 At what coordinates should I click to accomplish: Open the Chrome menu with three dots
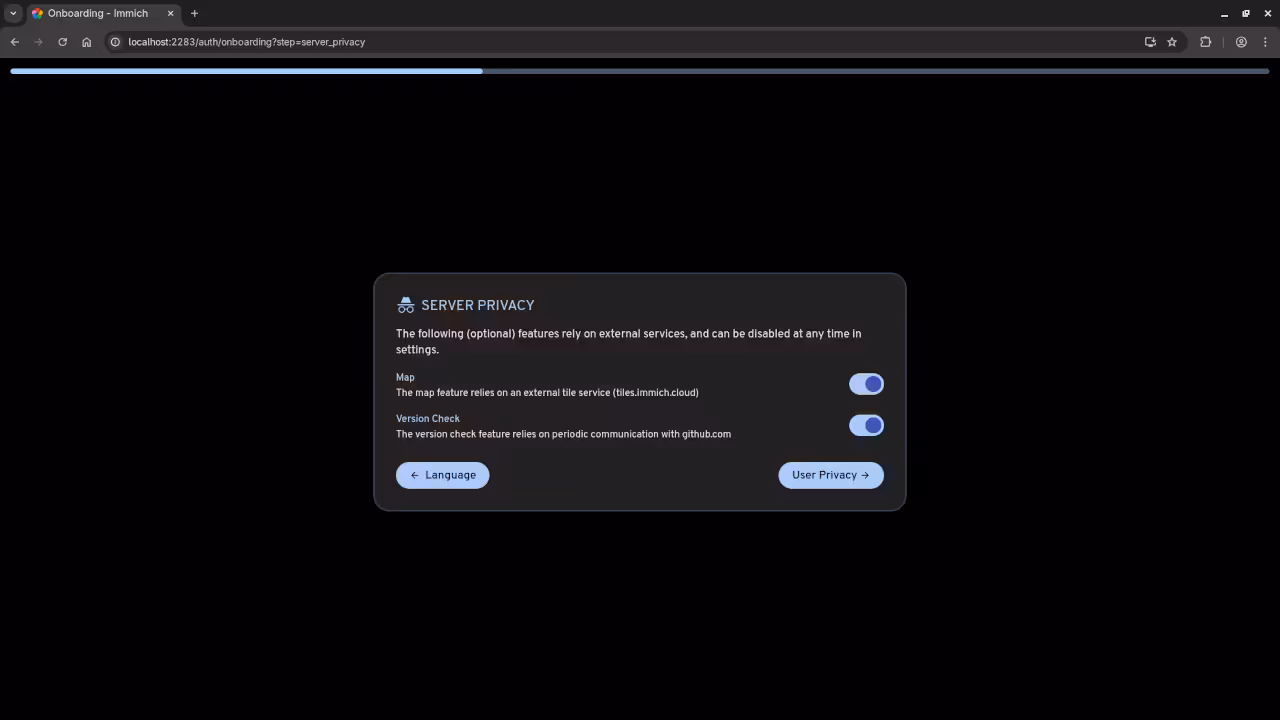[1266, 42]
